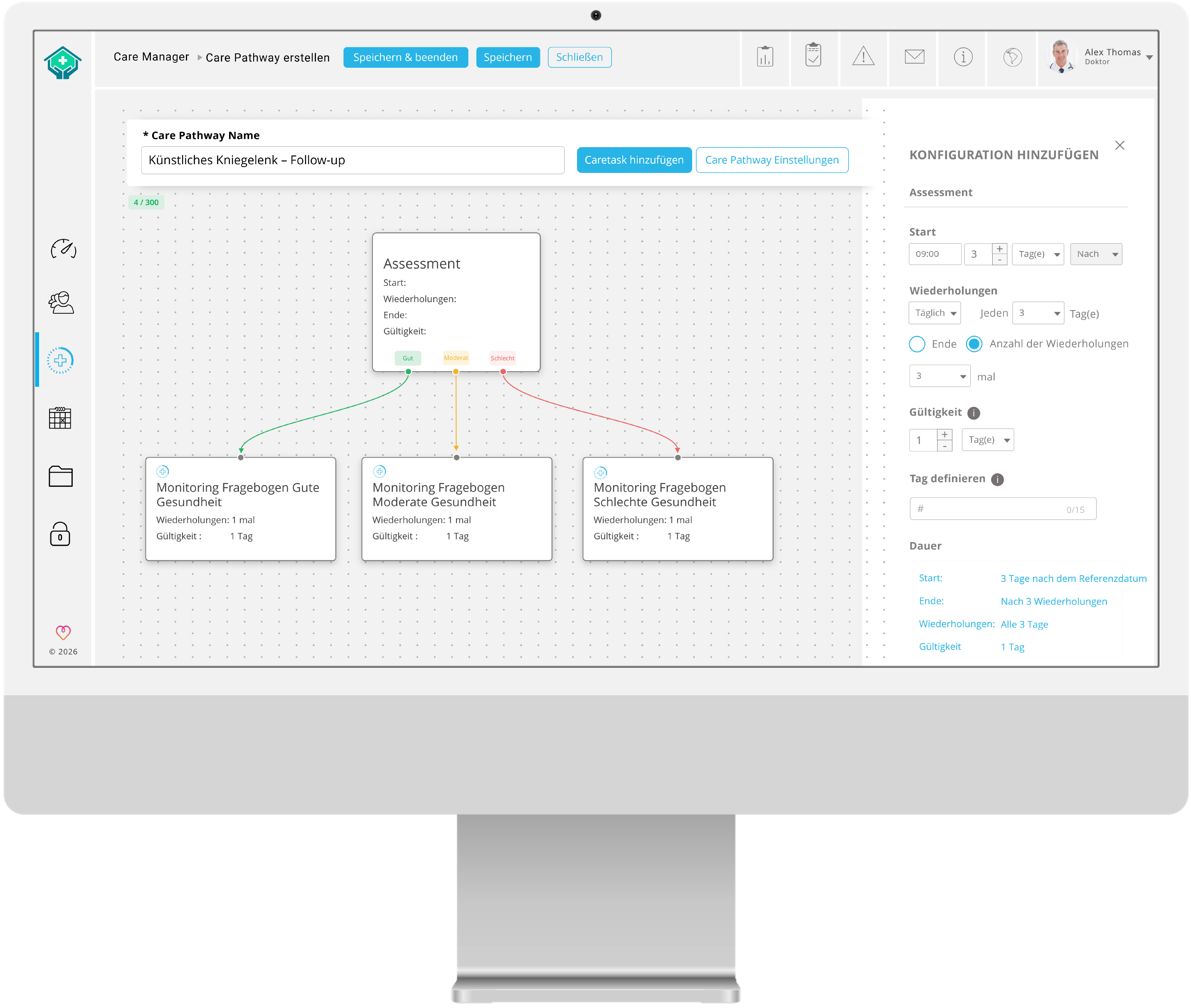Click the green Gut connector dot
The height and width of the screenshot is (1008, 1191).
click(x=408, y=372)
